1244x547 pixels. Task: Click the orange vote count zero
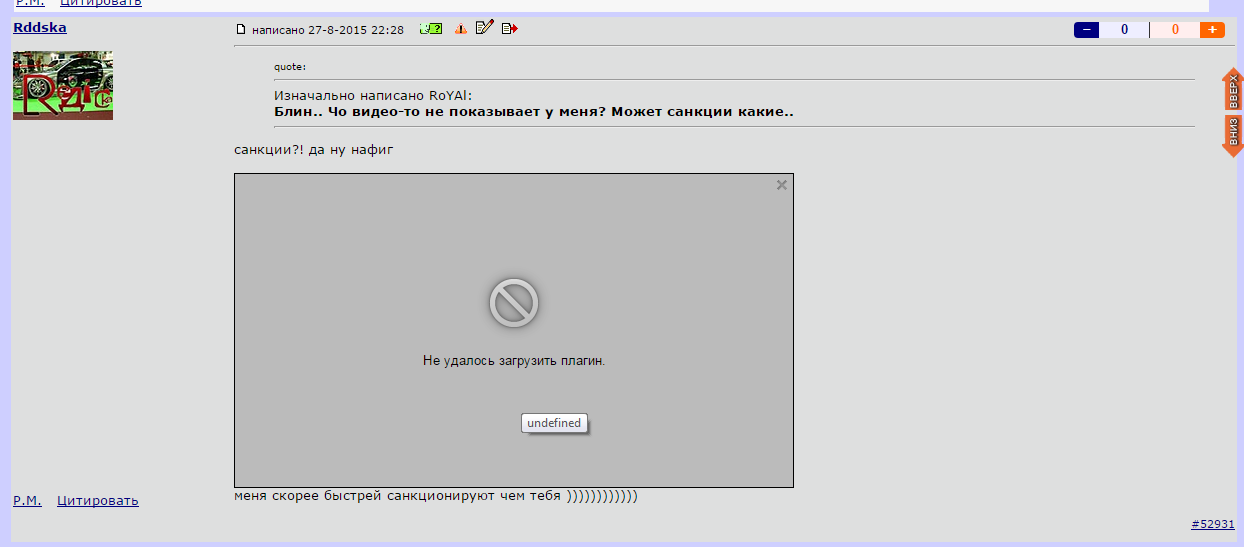[x=1175, y=30]
